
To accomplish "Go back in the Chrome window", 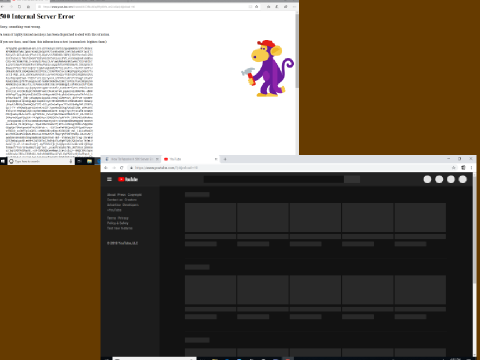I will (106, 168).
